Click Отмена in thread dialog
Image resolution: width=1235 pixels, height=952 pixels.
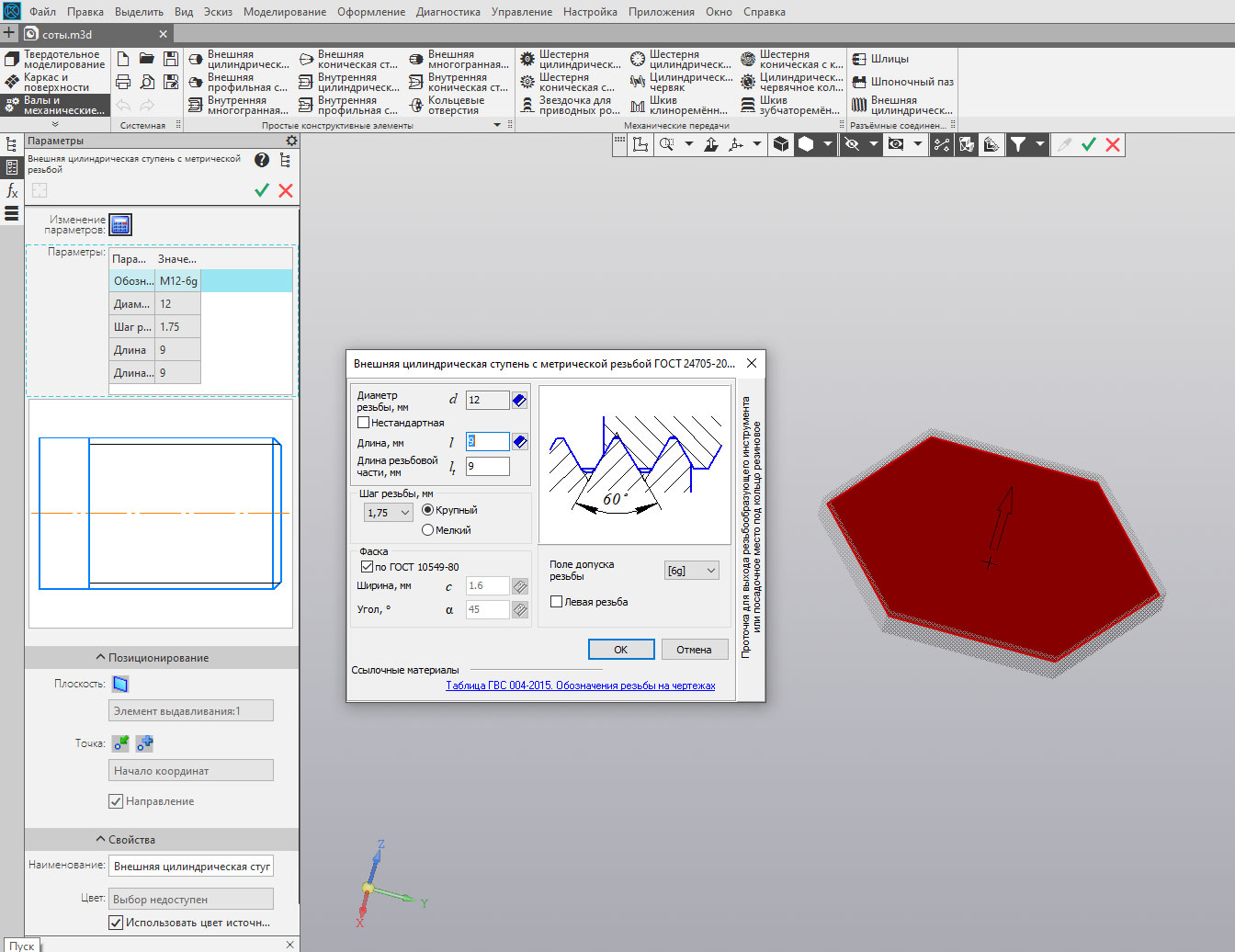point(695,650)
